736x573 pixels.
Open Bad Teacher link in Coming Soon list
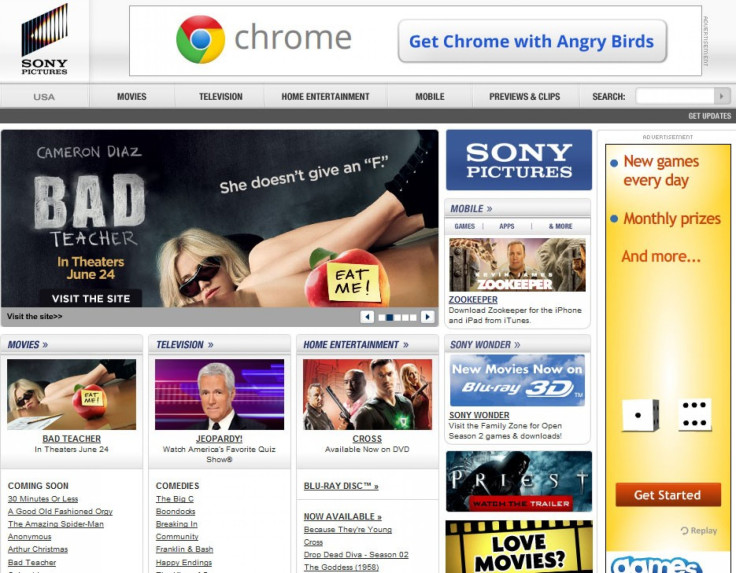pos(31,562)
